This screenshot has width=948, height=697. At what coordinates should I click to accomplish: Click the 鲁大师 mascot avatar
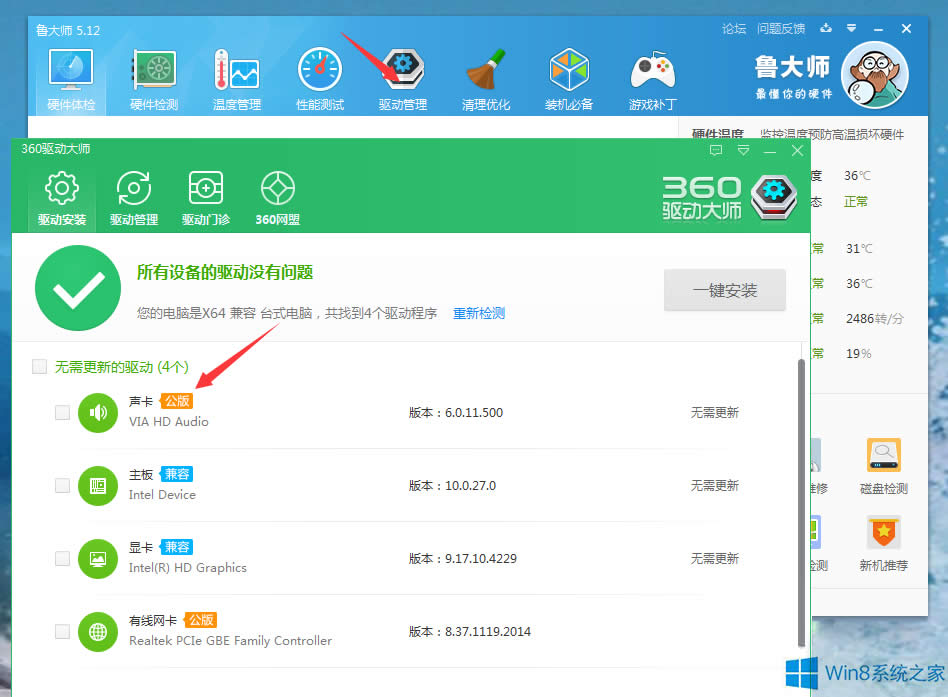(x=875, y=75)
